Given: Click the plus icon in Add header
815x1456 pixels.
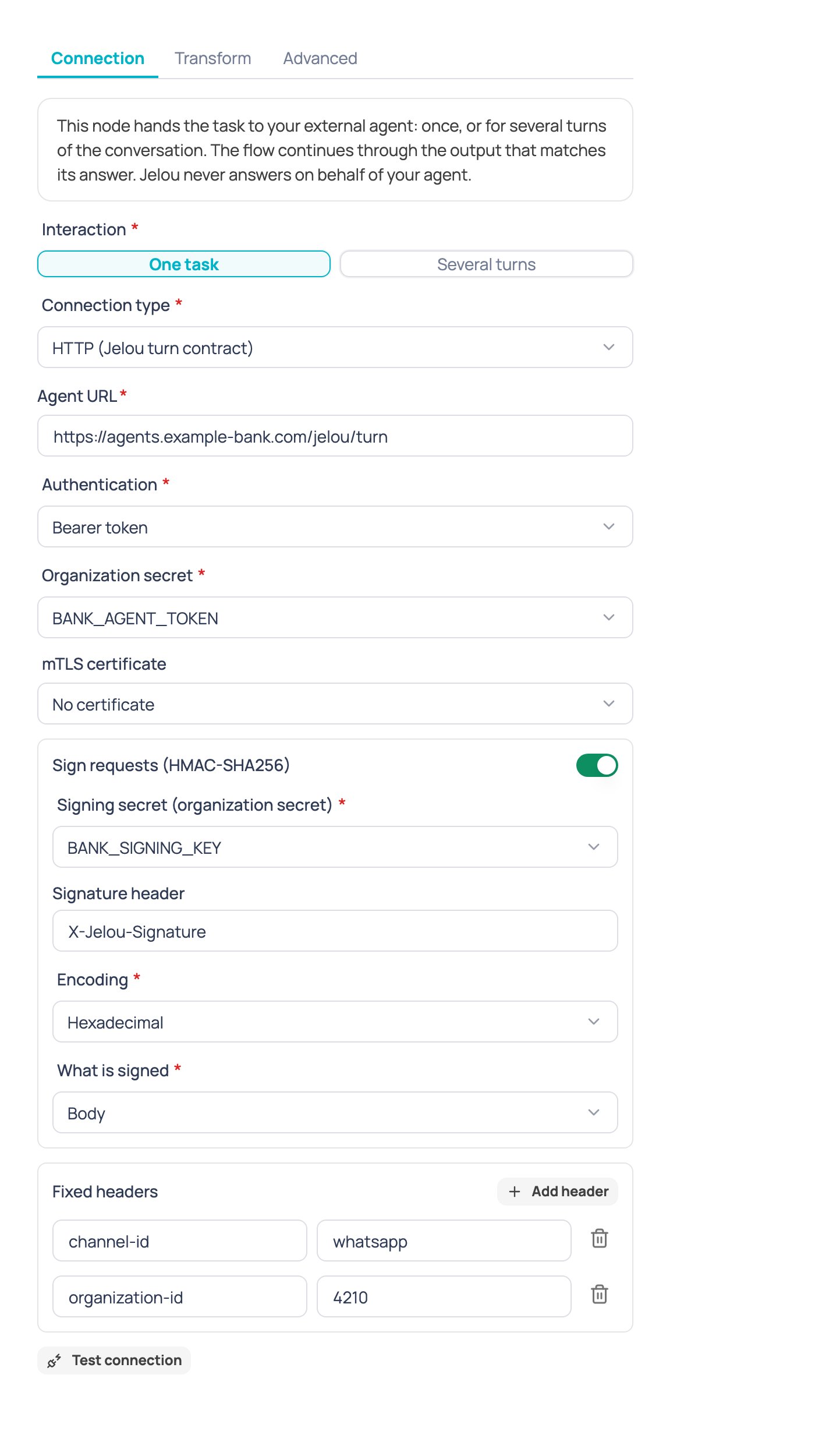Looking at the screenshot, I should pos(515,1192).
